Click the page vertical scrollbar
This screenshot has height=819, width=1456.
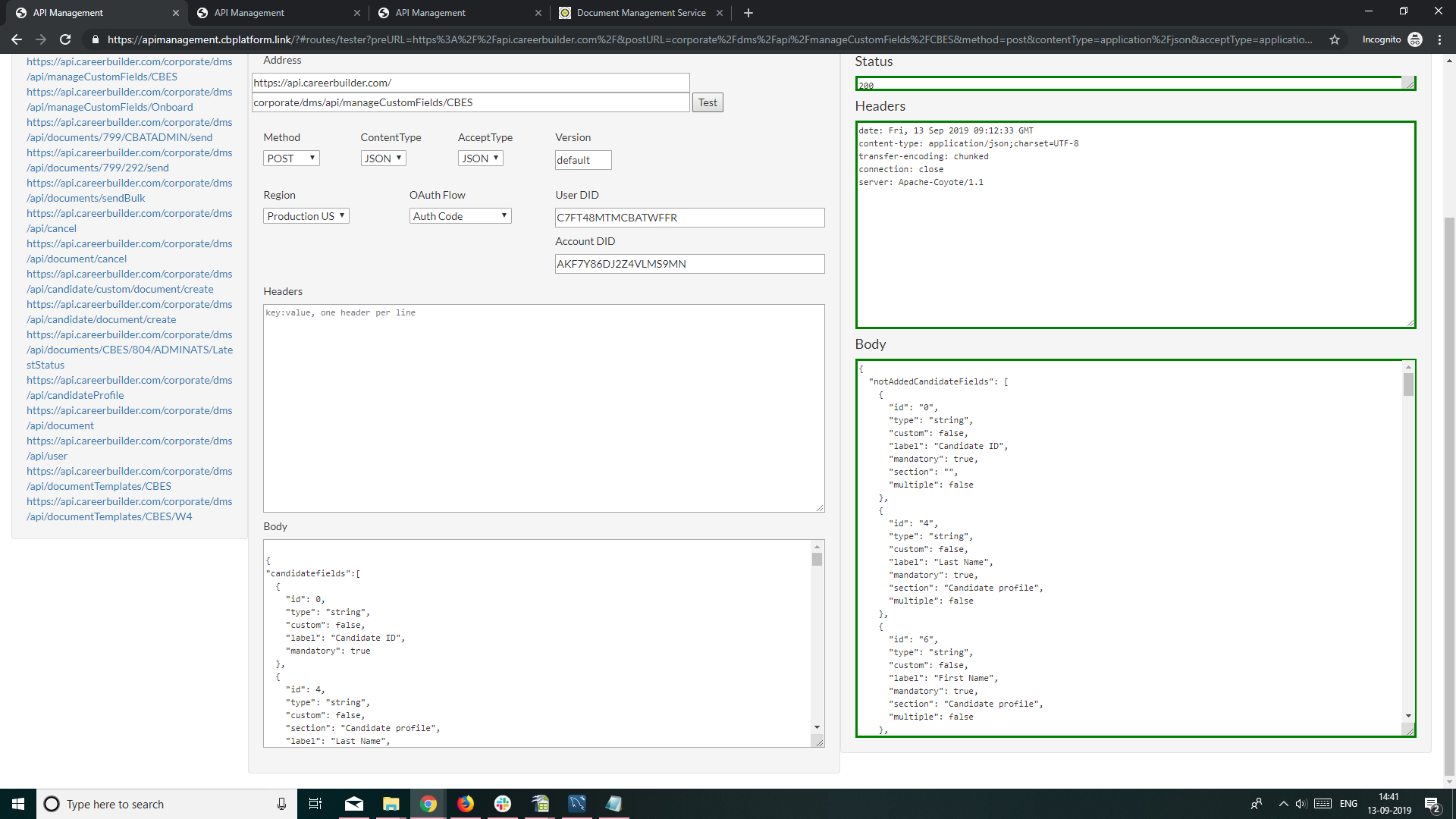click(1449, 497)
